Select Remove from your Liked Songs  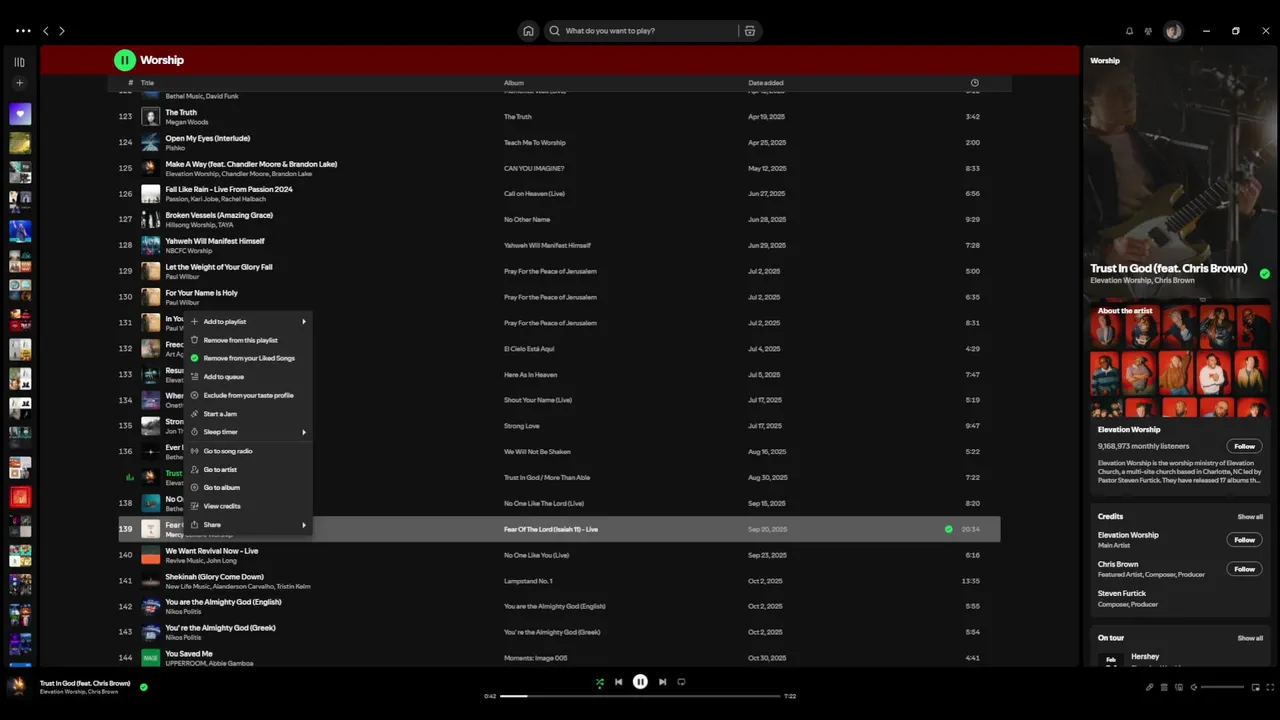[x=248, y=358]
